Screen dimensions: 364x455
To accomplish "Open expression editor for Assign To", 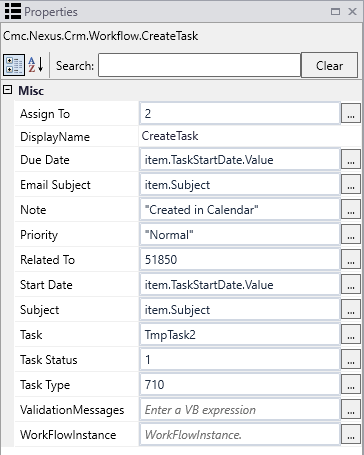I will (x=350, y=114).
